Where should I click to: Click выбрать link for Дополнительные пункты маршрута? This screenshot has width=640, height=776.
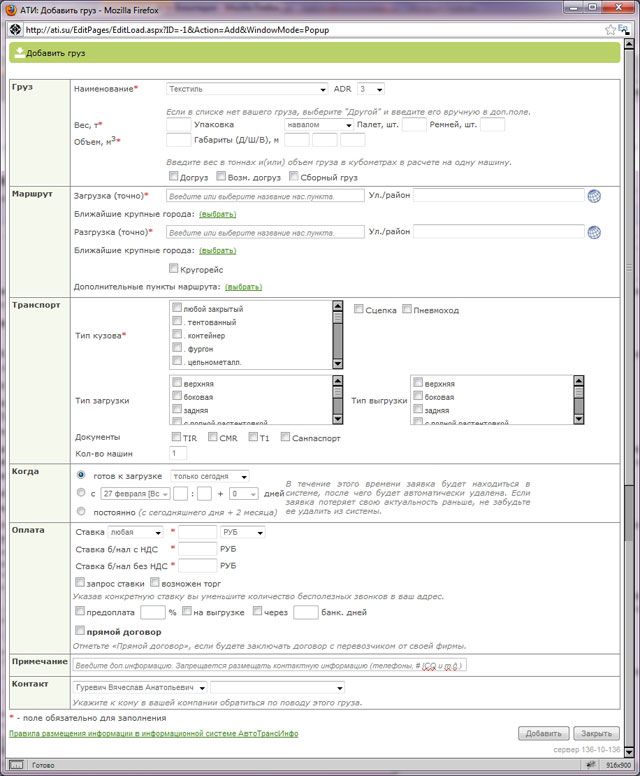pos(244,287)
